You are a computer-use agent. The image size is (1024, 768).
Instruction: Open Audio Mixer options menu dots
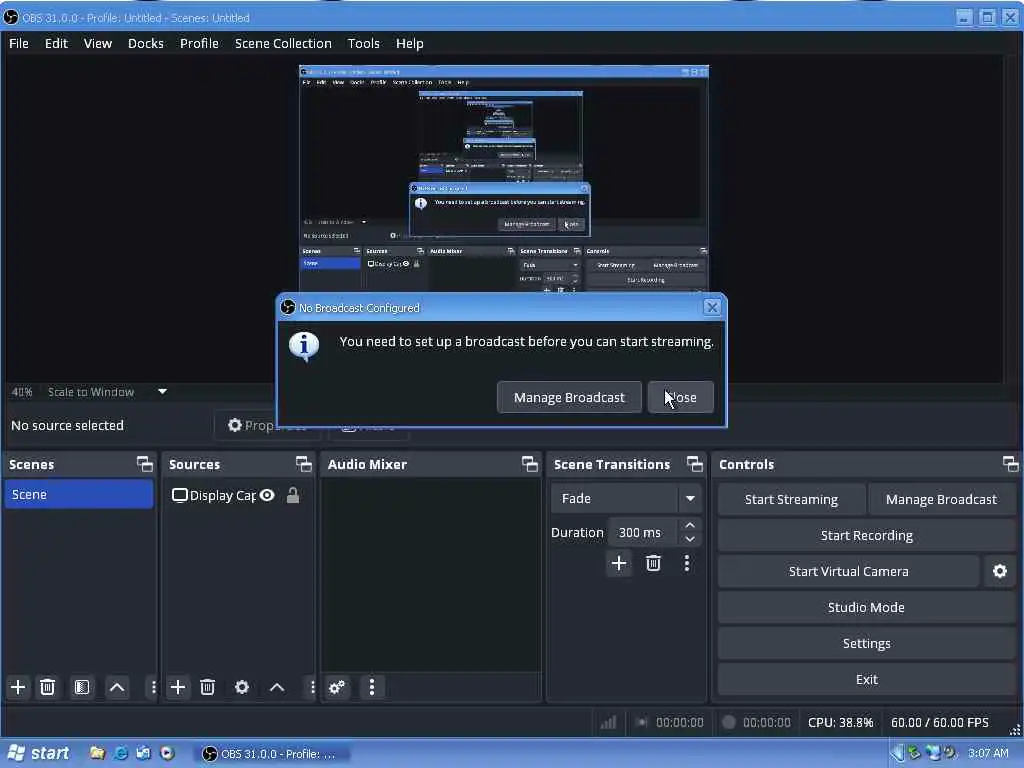(372, 687)
